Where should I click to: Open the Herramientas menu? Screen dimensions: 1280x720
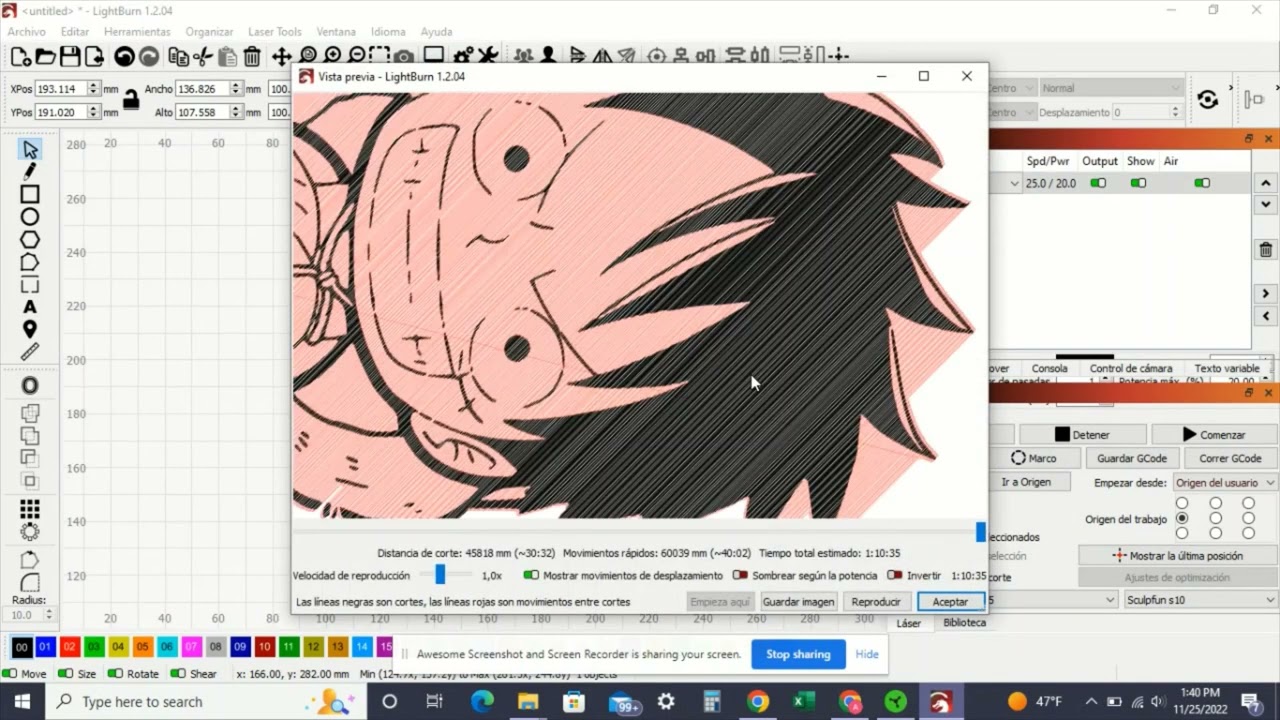pyautogui.click(x=137, y=32)
